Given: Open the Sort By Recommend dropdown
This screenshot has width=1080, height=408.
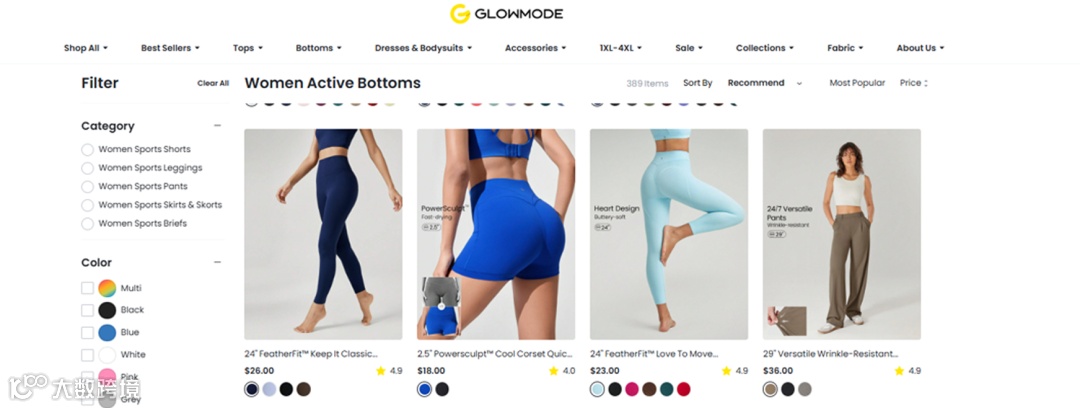Looking at the screenshot, I should [765, 83].
